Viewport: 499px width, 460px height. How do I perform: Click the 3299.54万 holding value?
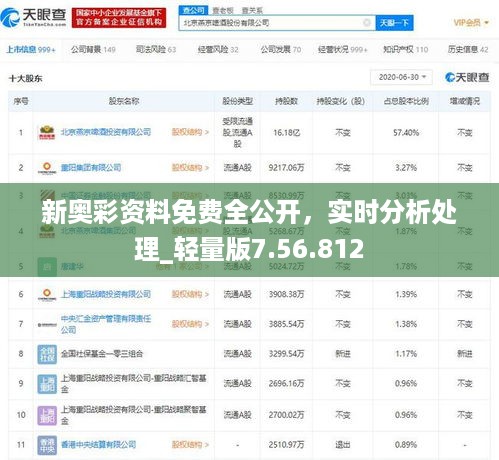(286, 354)
